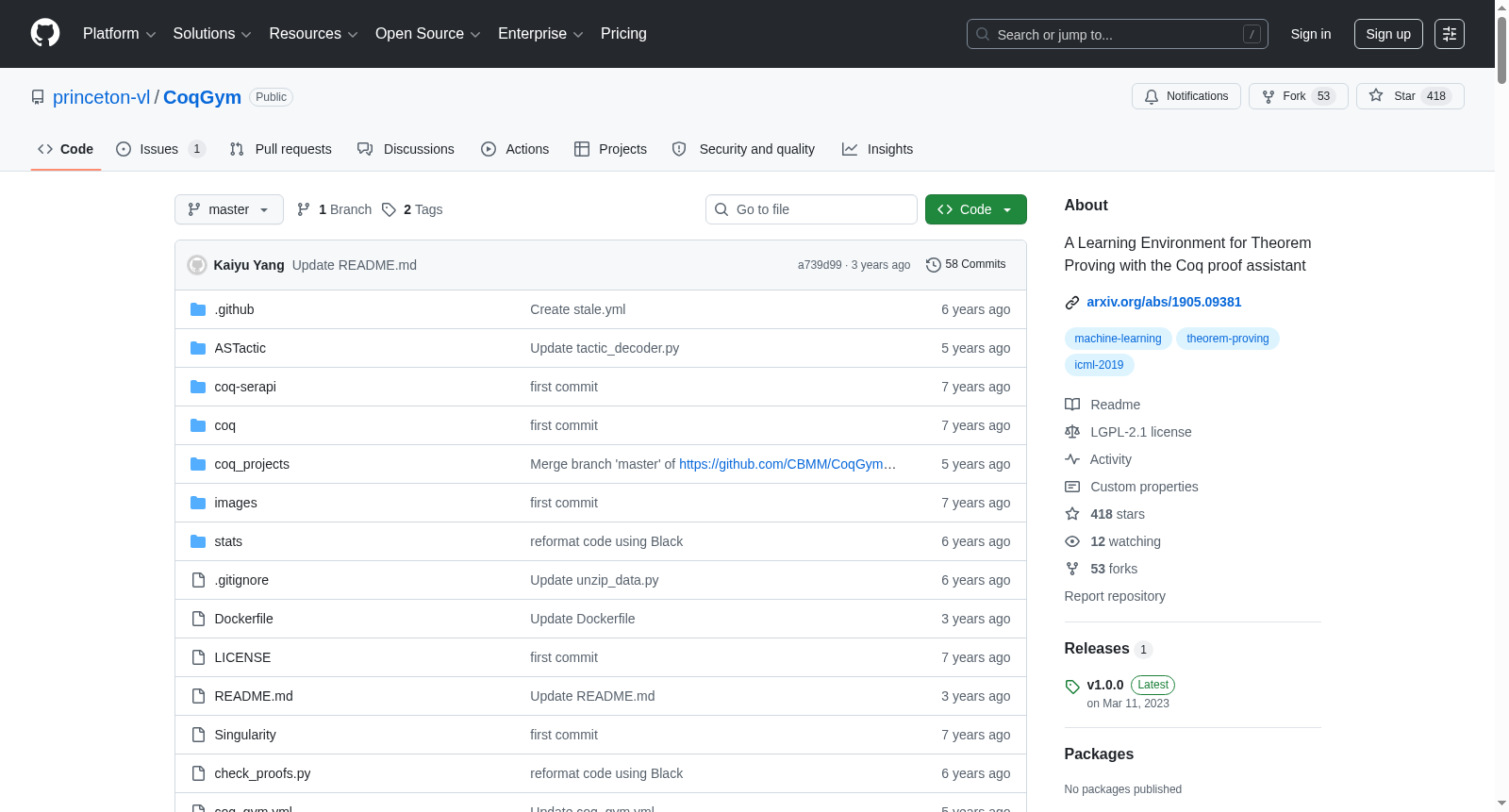
Task: Expand the Enterprise menu
Action: coord(540,34)
